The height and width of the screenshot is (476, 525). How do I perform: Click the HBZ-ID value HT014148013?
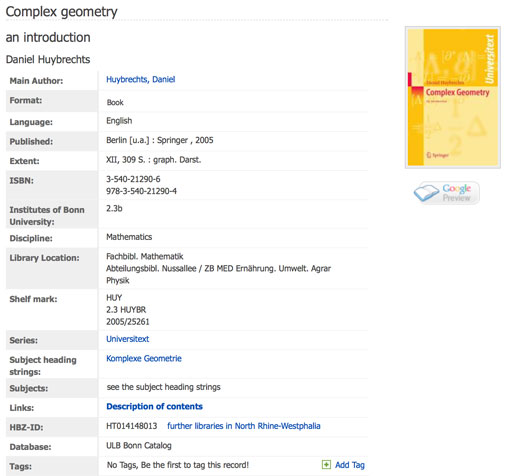[x=132, y=426]
